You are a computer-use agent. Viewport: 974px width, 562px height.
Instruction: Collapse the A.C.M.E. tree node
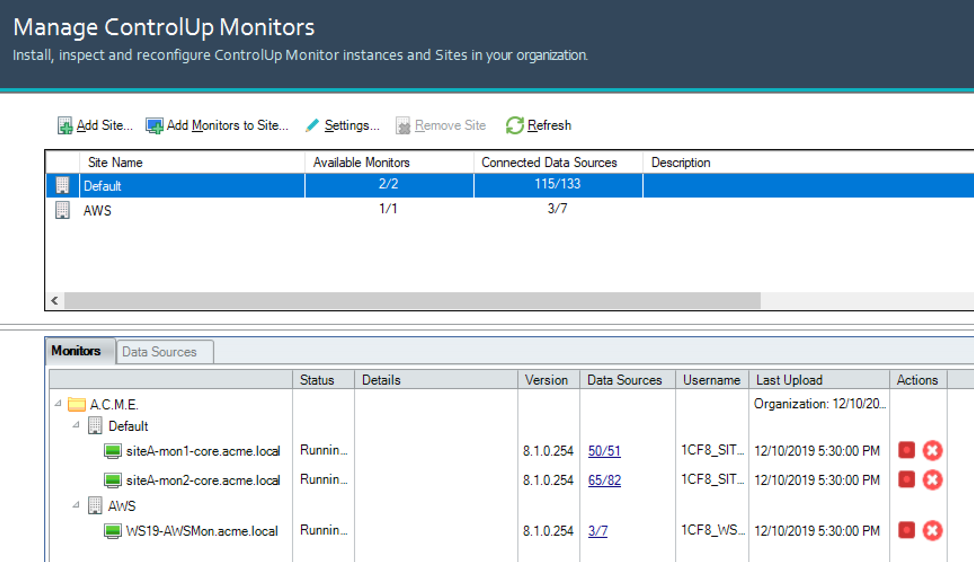click(58, 404)
